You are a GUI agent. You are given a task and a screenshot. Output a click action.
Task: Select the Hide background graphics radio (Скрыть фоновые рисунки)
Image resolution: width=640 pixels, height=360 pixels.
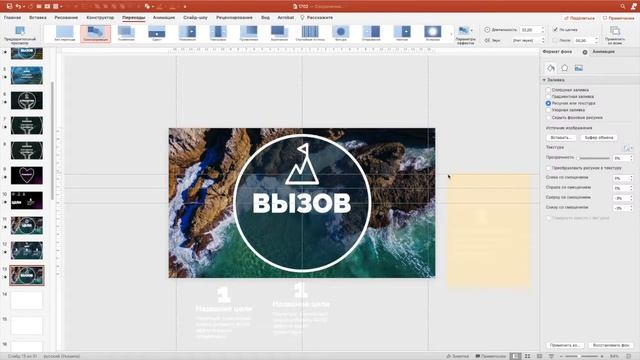548,118
